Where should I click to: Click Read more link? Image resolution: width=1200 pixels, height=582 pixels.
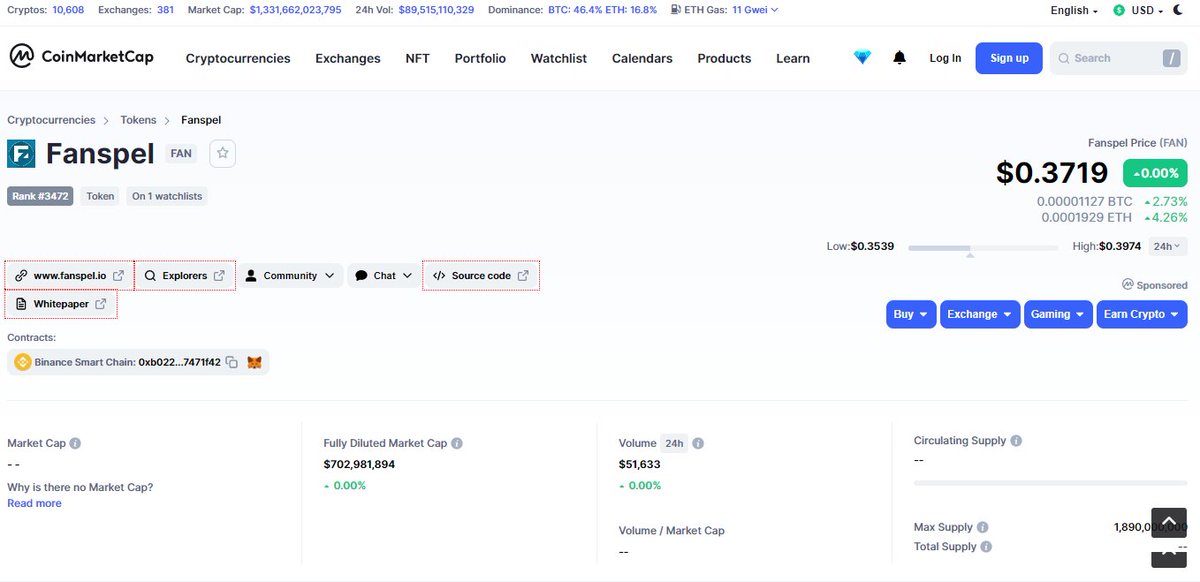pos(34,503)
